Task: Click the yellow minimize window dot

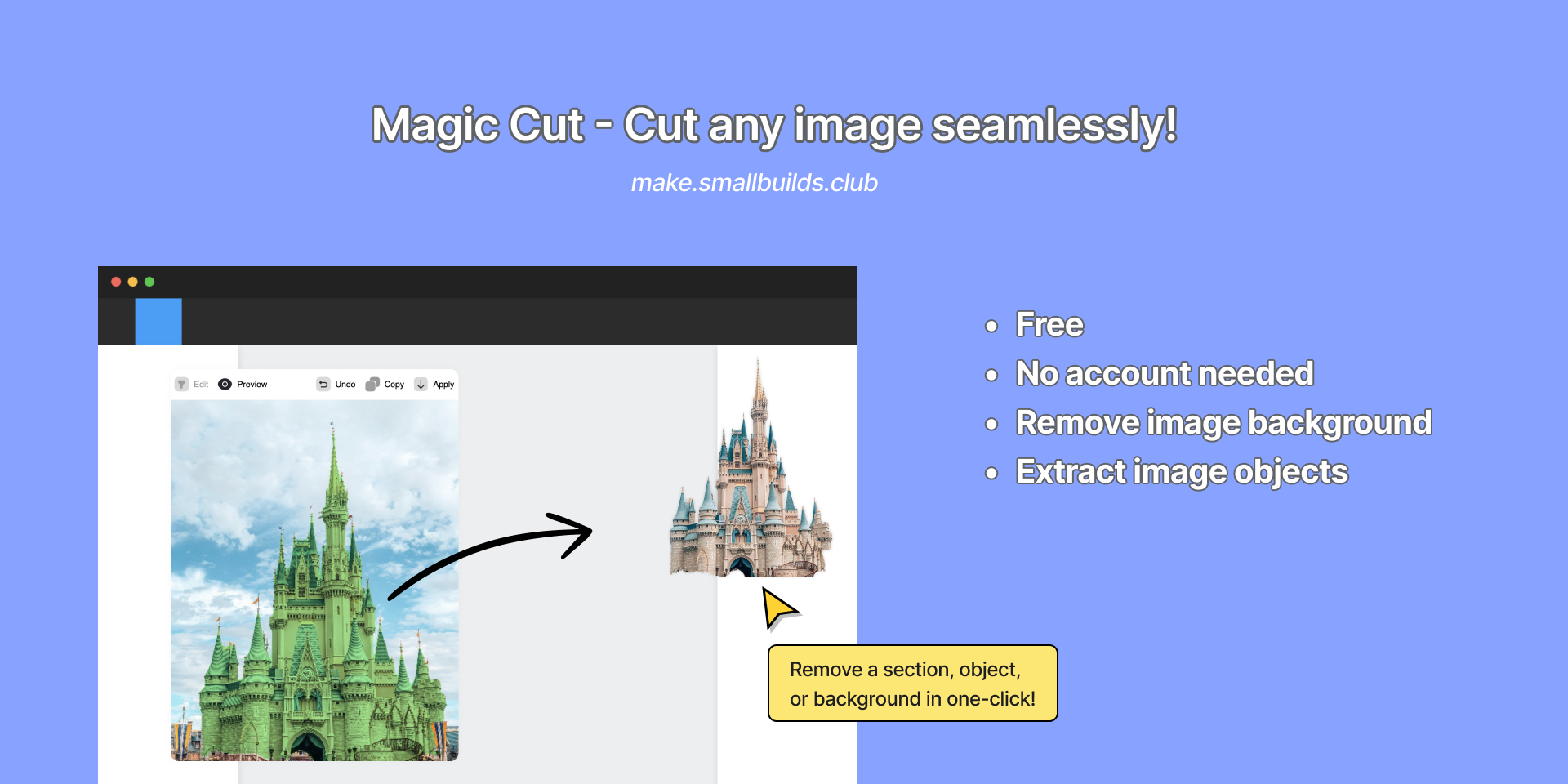Action: pyautogui.click(x=132, y=282)
